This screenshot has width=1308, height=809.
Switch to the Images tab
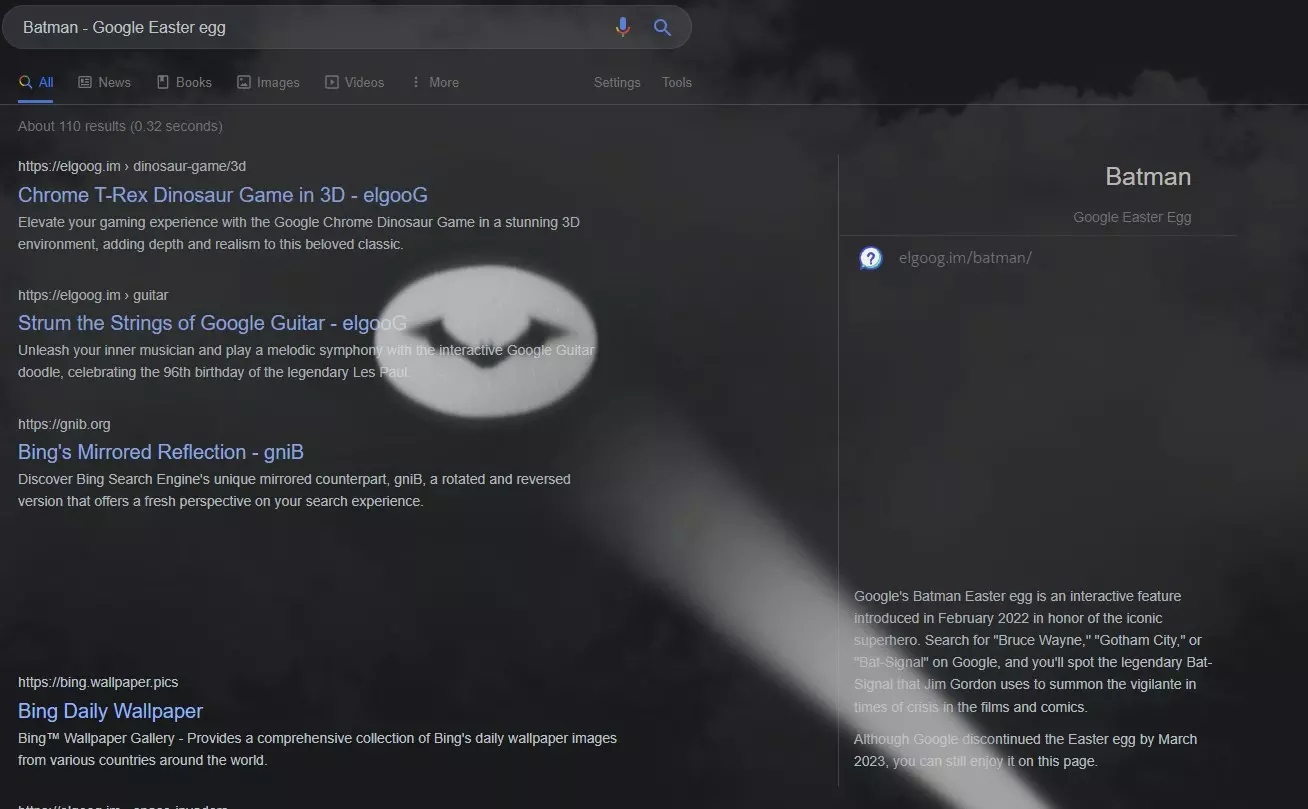tap(268, 82)
